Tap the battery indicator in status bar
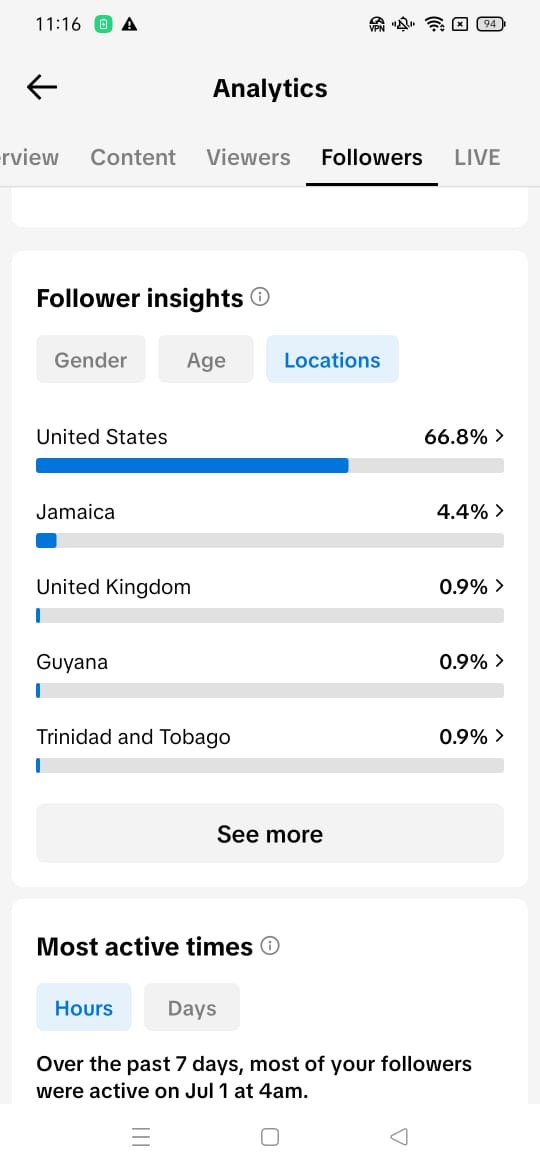The width and height of the screenshot is (540, 1170). [x=491, y=25]
